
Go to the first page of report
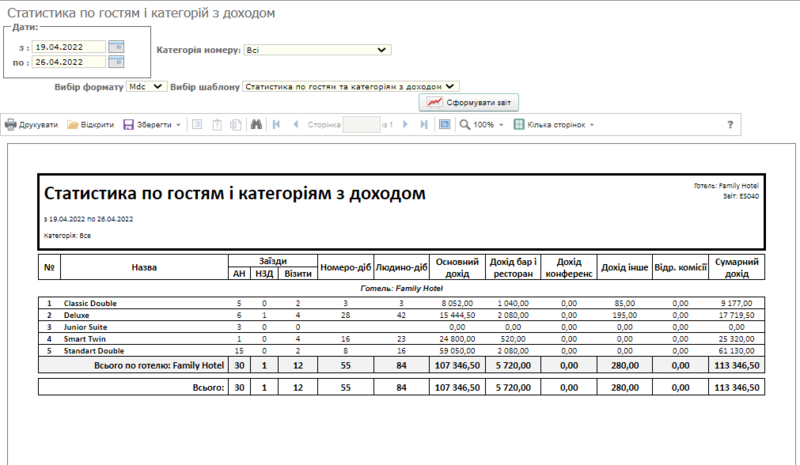(275, 125)
